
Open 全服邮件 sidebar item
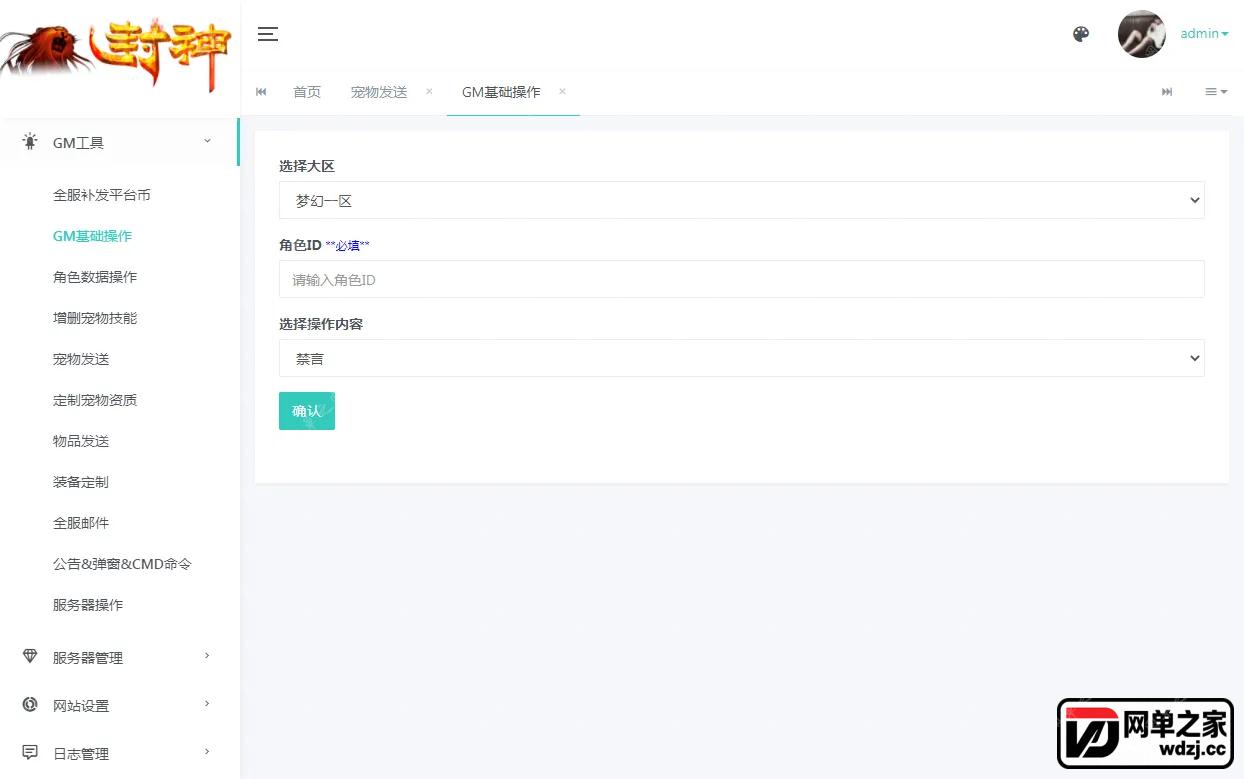(x=81, y=523)
